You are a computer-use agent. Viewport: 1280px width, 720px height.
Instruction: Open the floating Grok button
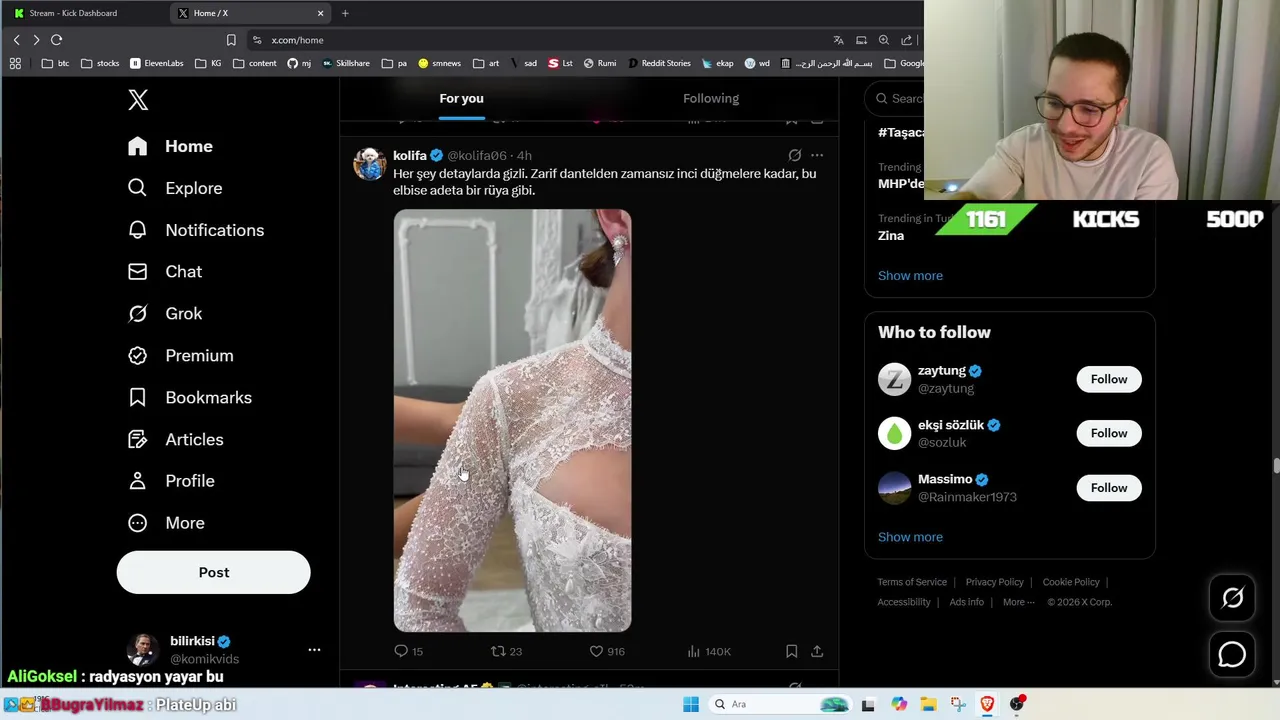(x=1232, y=598)
